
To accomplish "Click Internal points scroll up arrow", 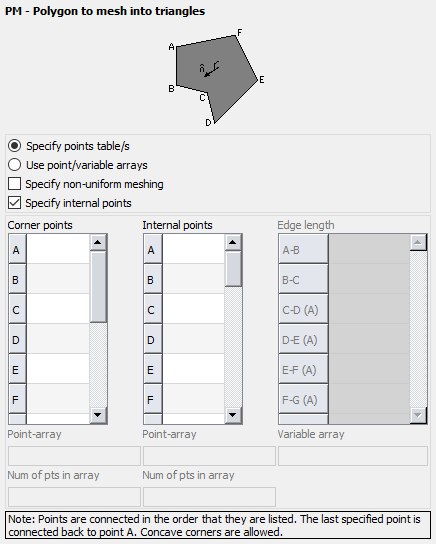I will pos(233,242).
